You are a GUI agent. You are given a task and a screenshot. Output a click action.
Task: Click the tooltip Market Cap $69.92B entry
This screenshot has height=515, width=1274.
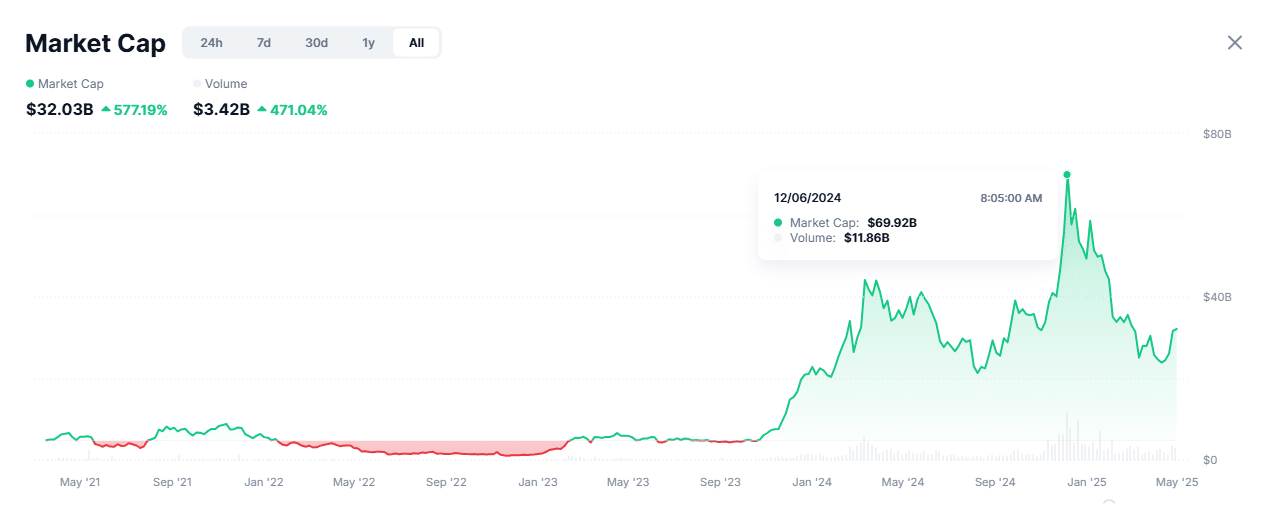[x=845, y=222]
